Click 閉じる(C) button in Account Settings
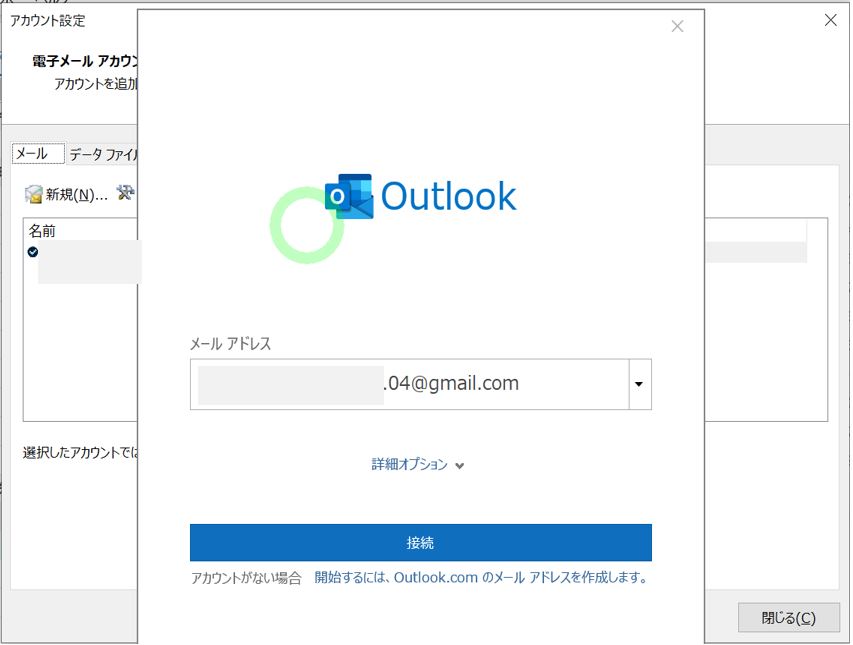Image resolution: width=853 pixels, height=645 pixels. [788, 618]
